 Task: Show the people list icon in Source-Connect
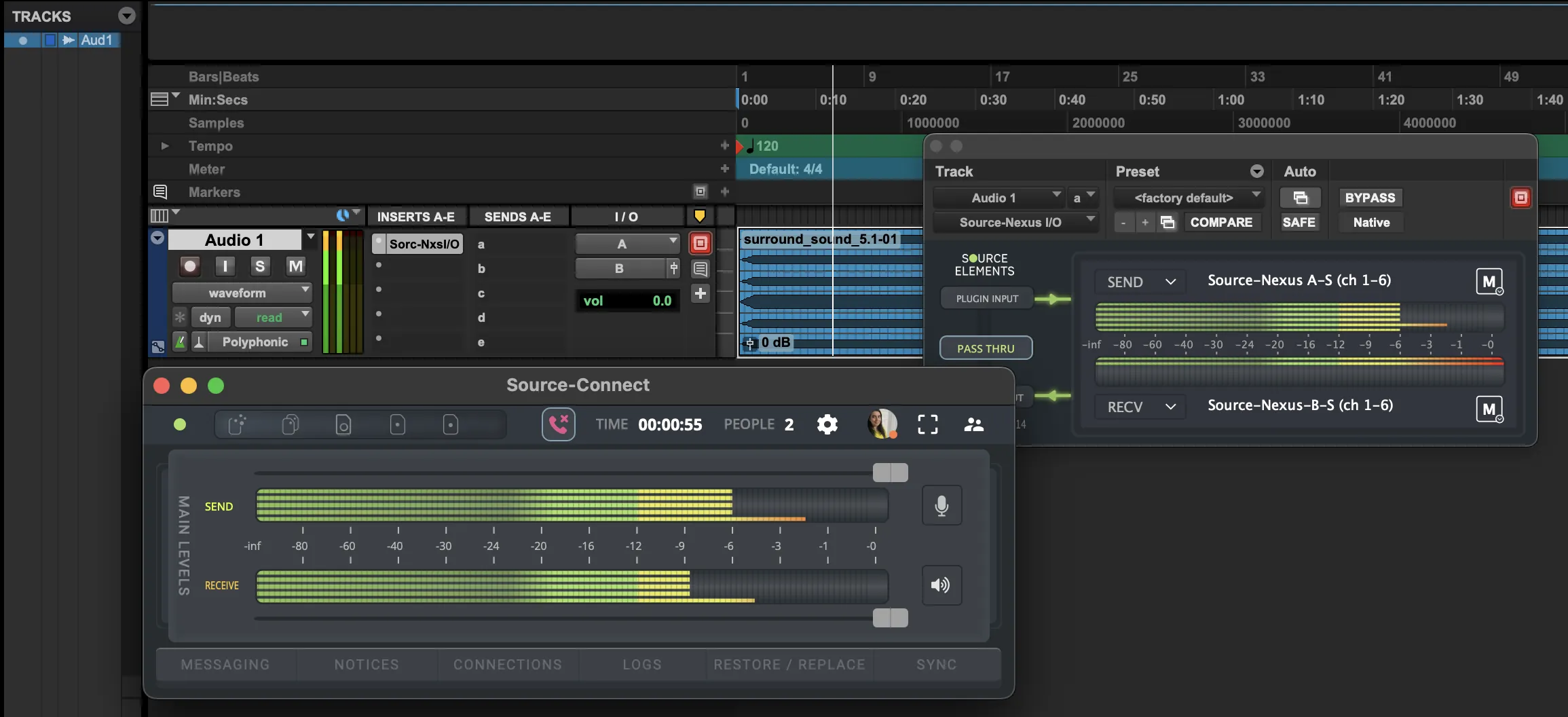click(x=974, y=424)
